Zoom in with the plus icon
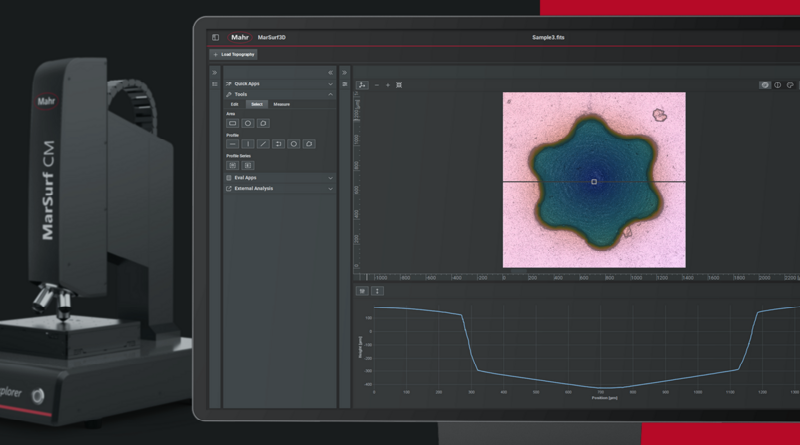Screen dimensions: 800x445 coord(388,85)
